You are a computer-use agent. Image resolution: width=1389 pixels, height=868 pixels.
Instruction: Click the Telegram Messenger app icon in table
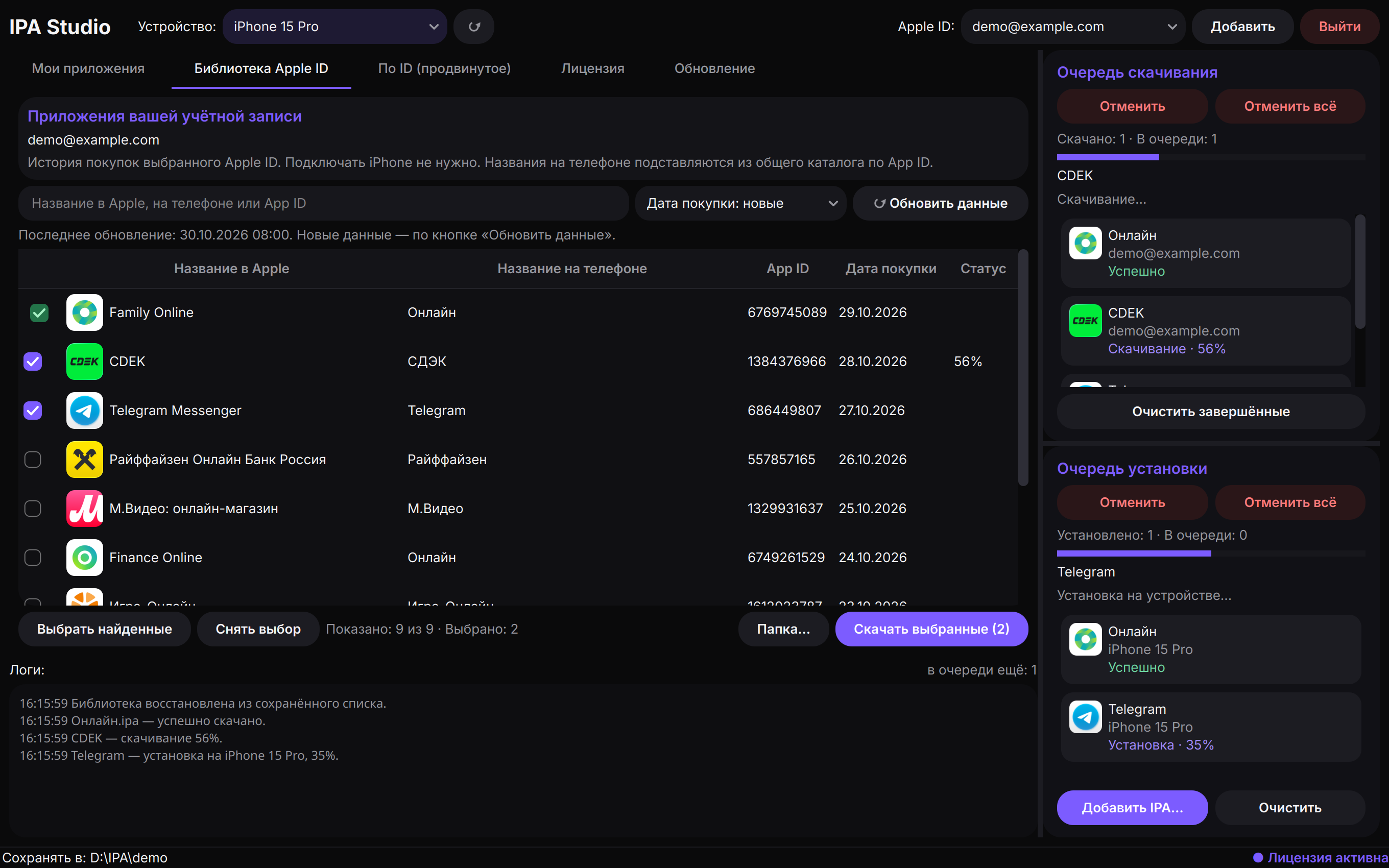(84, 411)
